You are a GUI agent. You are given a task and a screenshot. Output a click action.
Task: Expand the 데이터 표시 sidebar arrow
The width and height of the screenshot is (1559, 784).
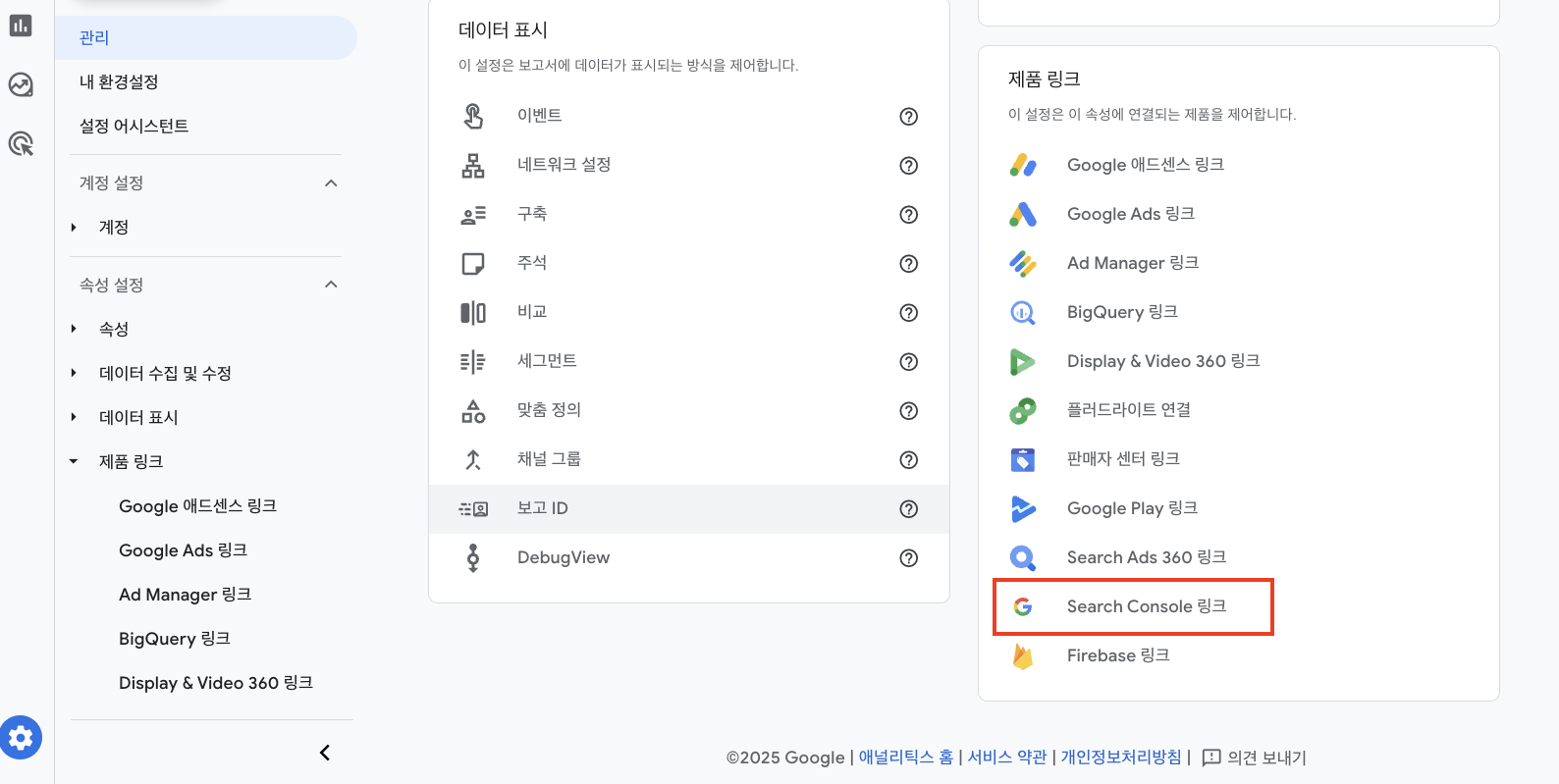tap(74, 417)
